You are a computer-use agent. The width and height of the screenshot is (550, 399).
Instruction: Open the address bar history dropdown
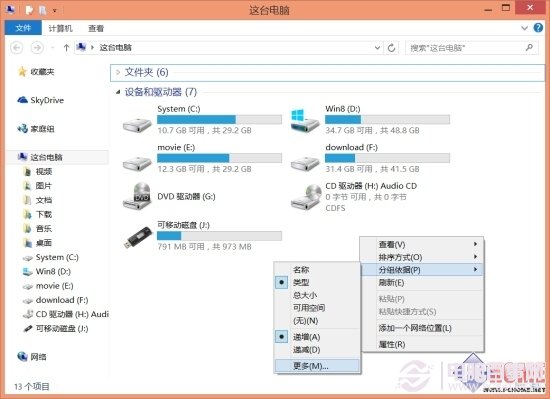pos(377,47)
